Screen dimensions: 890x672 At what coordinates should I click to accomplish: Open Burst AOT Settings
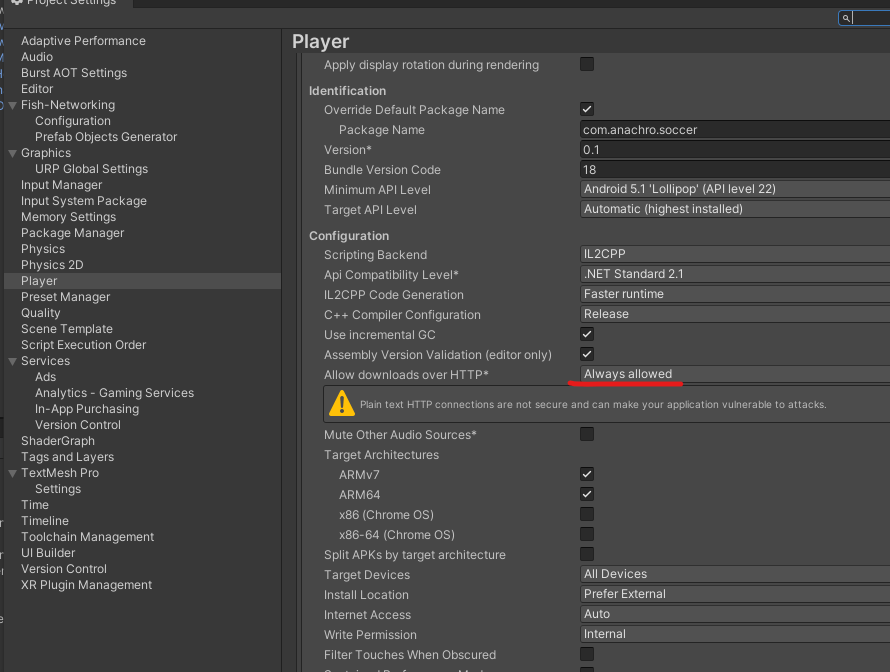click(x=74, y=73)
